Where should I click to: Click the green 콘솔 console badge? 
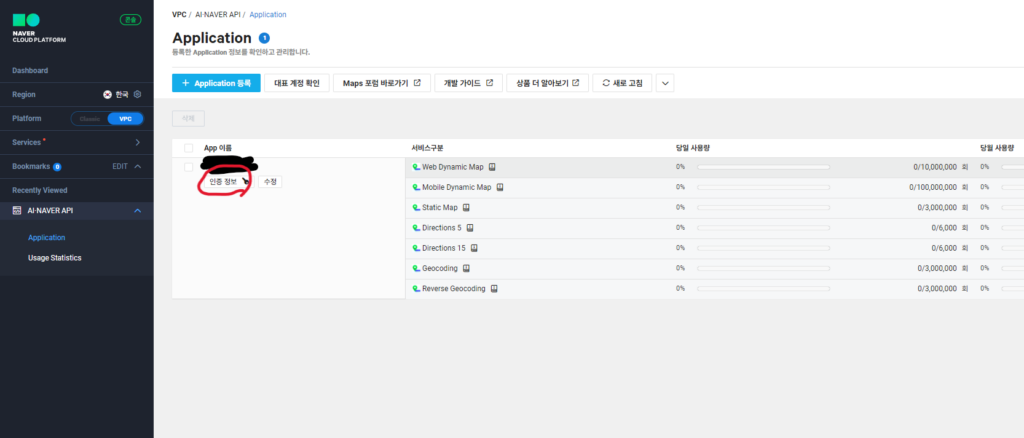(x=131, y=20)
